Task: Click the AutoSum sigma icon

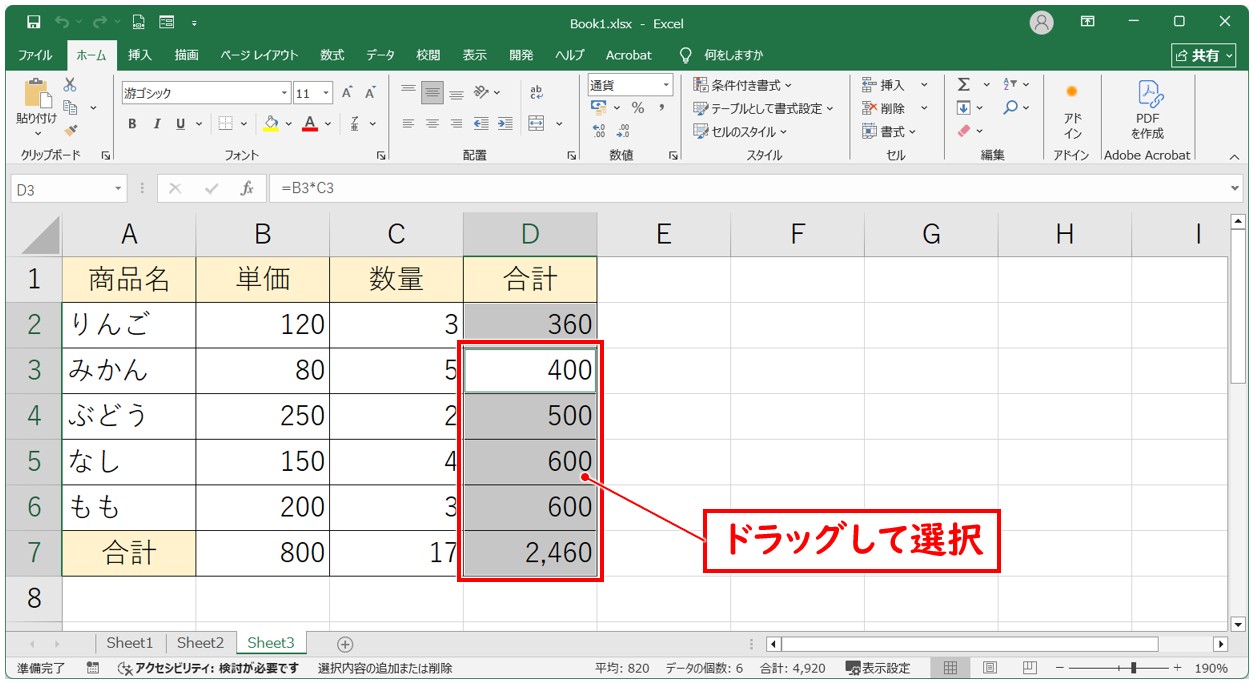Action: pos(964,85)
